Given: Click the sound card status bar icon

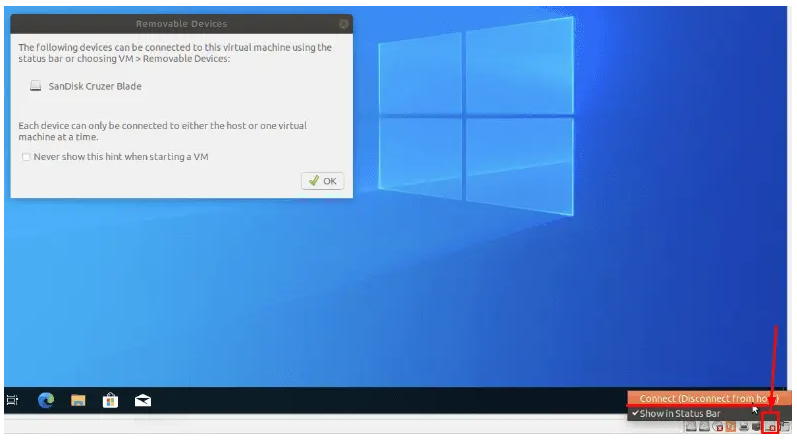Looking at the screenshot, I should tap(756, 427).
